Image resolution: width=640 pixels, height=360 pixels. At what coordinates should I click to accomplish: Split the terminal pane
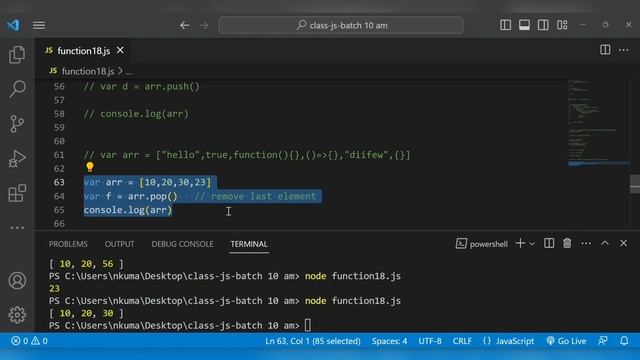coord(549,243)
